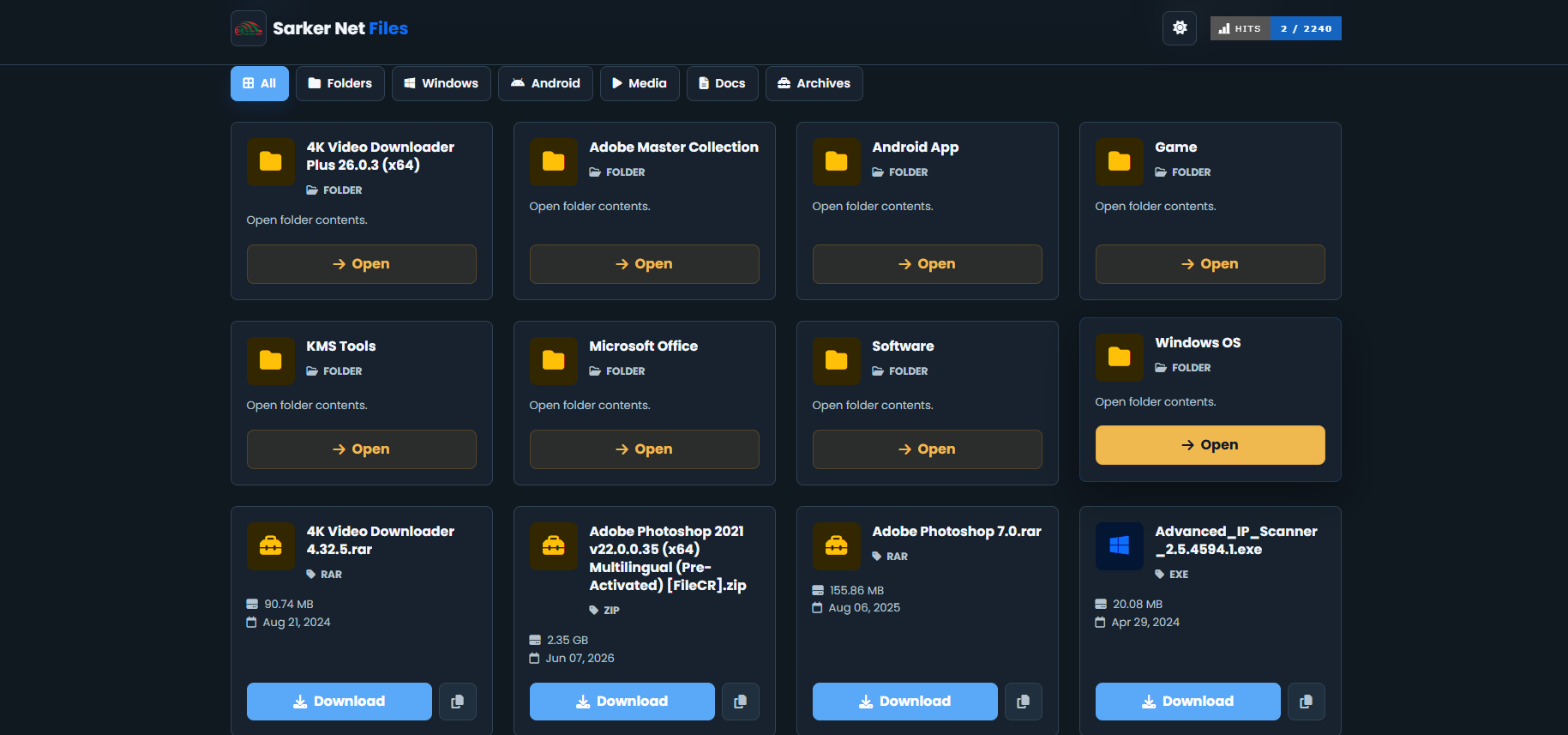Copy link for Advanced_IP_Scanner exe

coord(1307,702)
